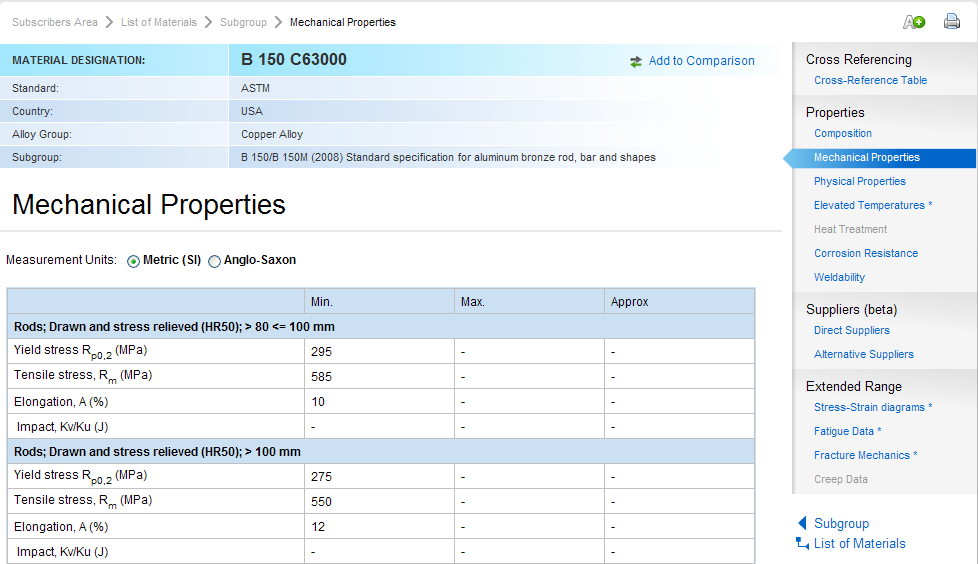Click the printer icon
Screen dimensions: 978x564
pos(951,22)
